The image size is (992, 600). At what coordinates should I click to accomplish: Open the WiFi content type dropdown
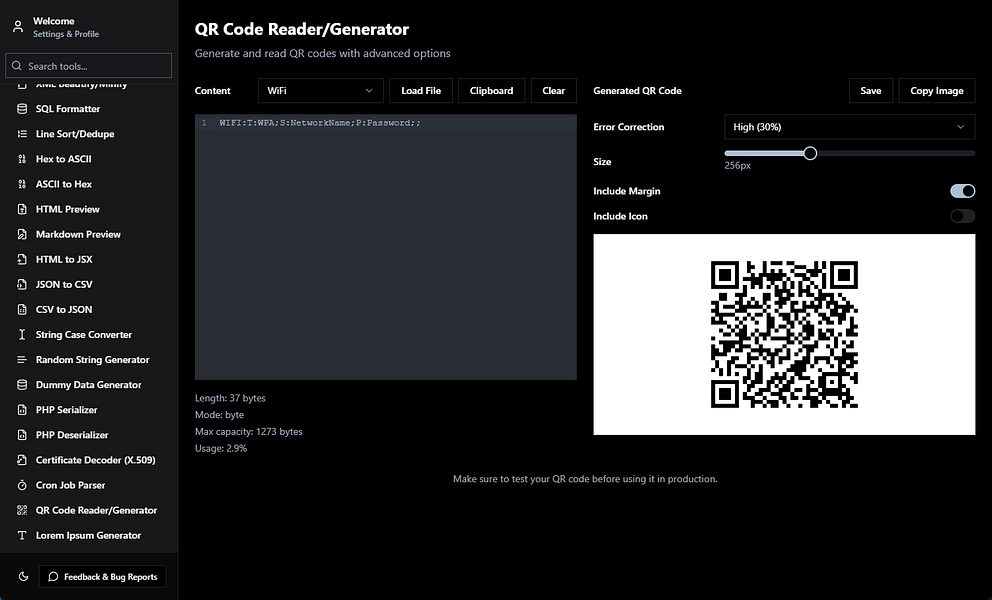click(320, 89)
